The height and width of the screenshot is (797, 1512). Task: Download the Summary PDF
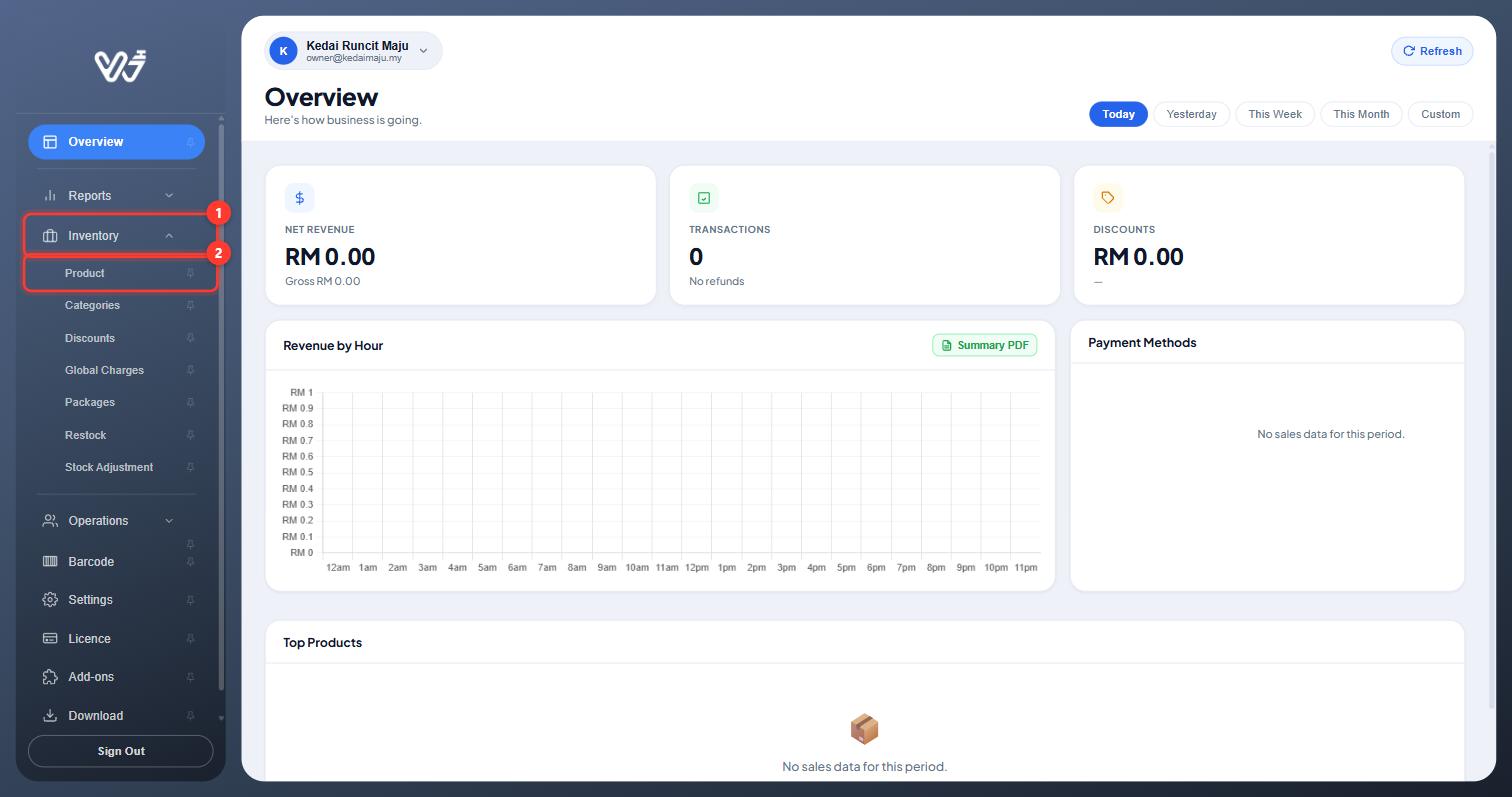point(985,345)
